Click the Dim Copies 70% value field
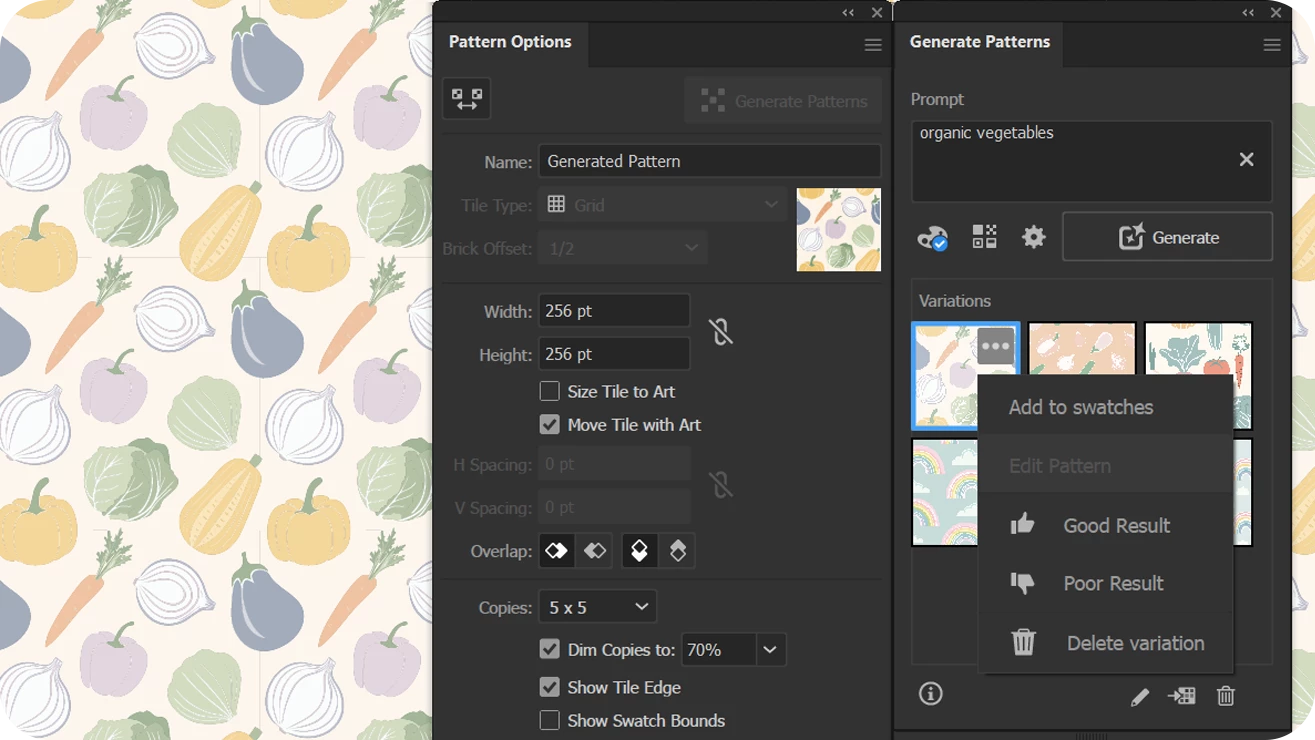The width and height of the screenshot is (1315, 740). tap(719, 650)
